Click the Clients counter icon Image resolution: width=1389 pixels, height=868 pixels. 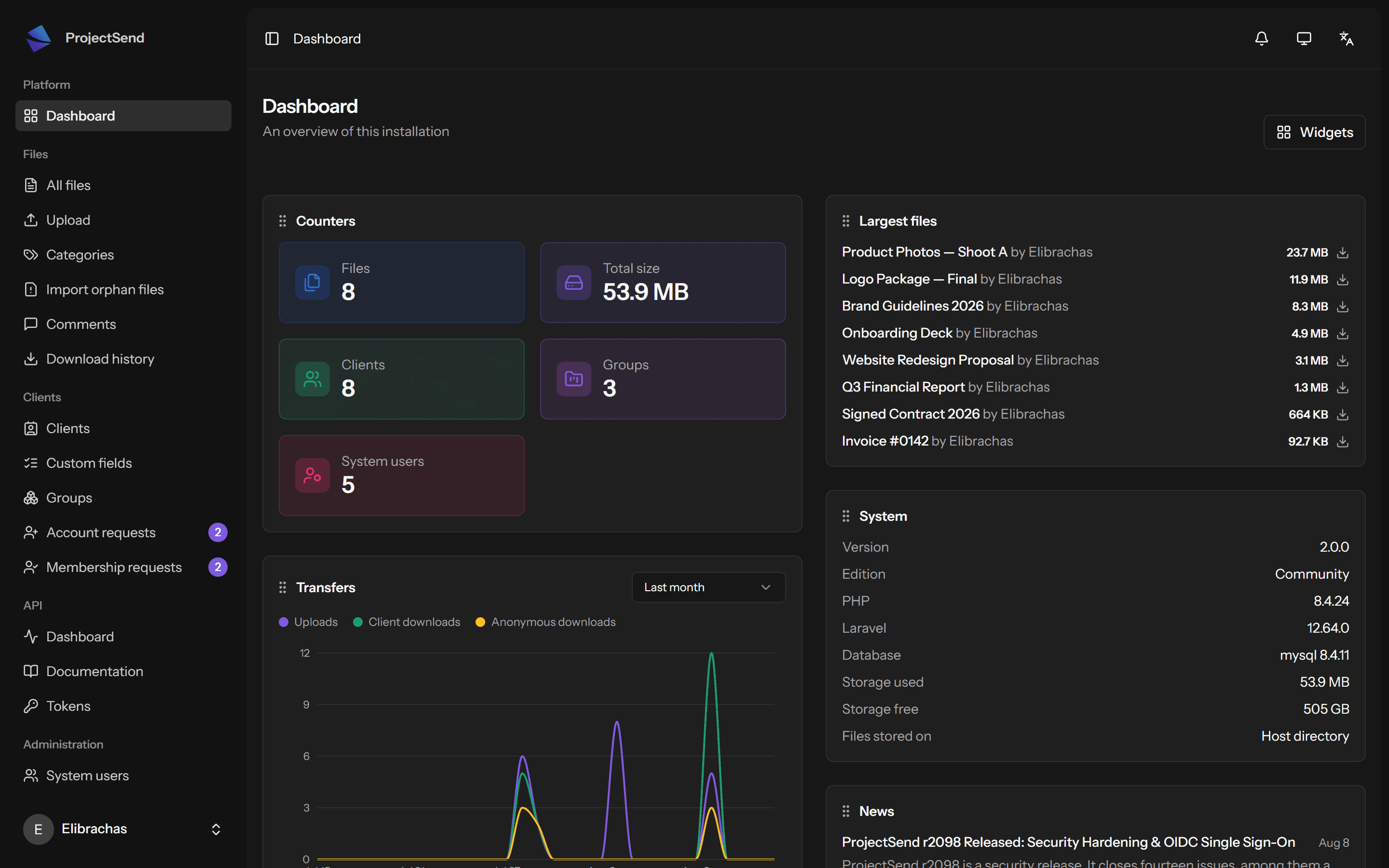coord(312,379)
